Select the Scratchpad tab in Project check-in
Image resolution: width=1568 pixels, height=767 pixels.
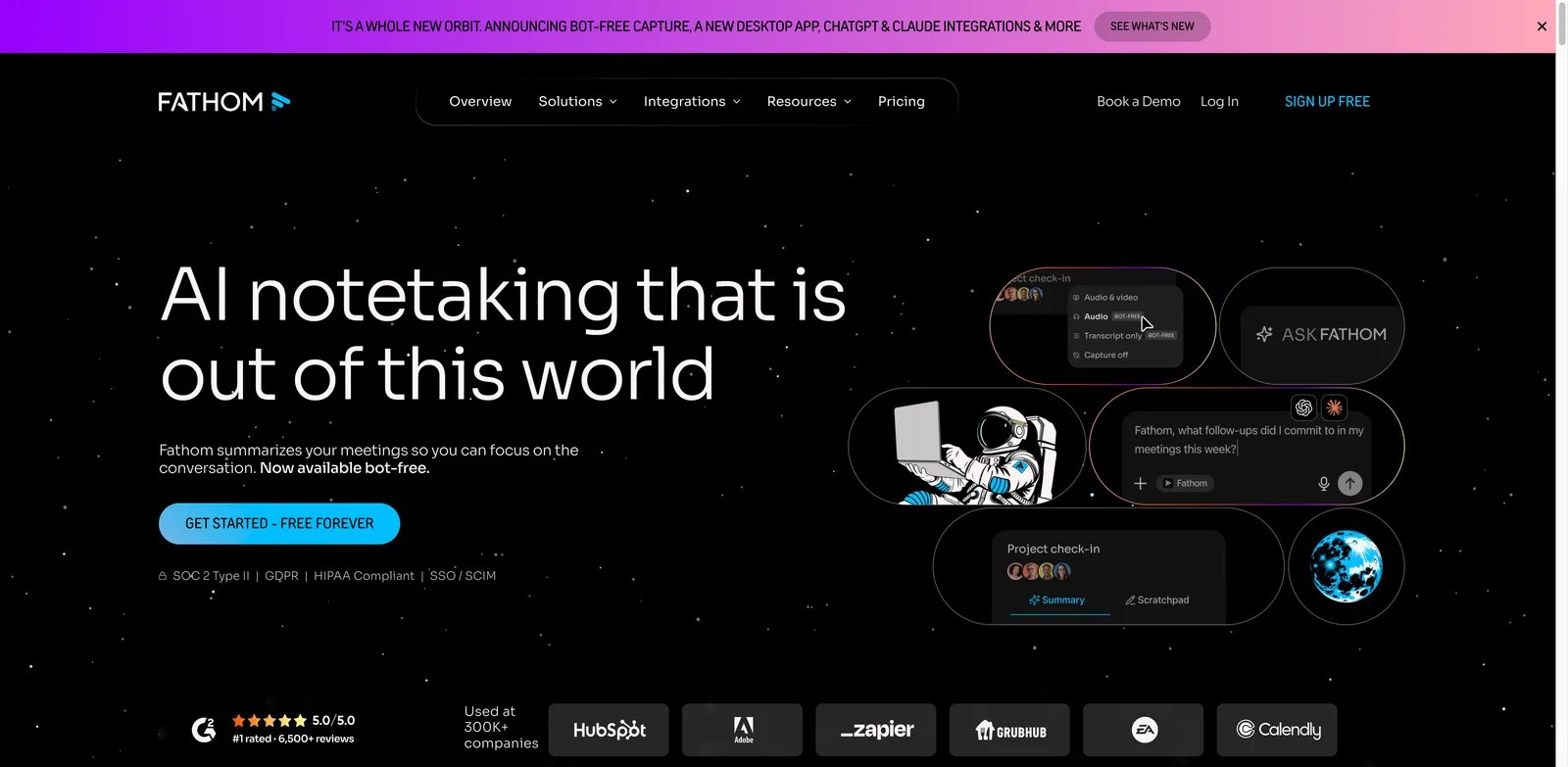pyautogui.click(x=1157, y=599)
